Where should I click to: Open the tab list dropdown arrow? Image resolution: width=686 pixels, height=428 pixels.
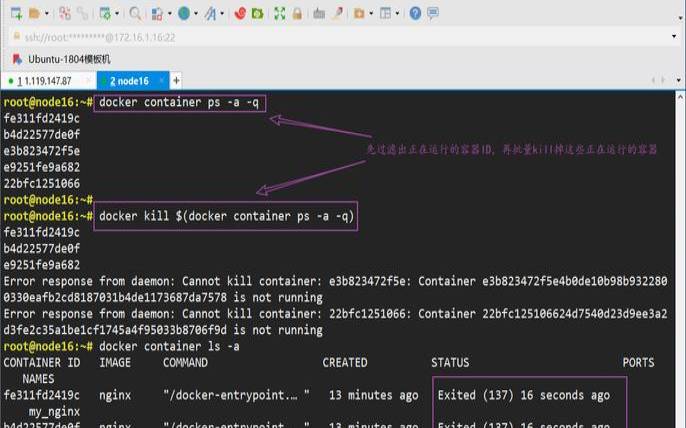tap(679, 80)
